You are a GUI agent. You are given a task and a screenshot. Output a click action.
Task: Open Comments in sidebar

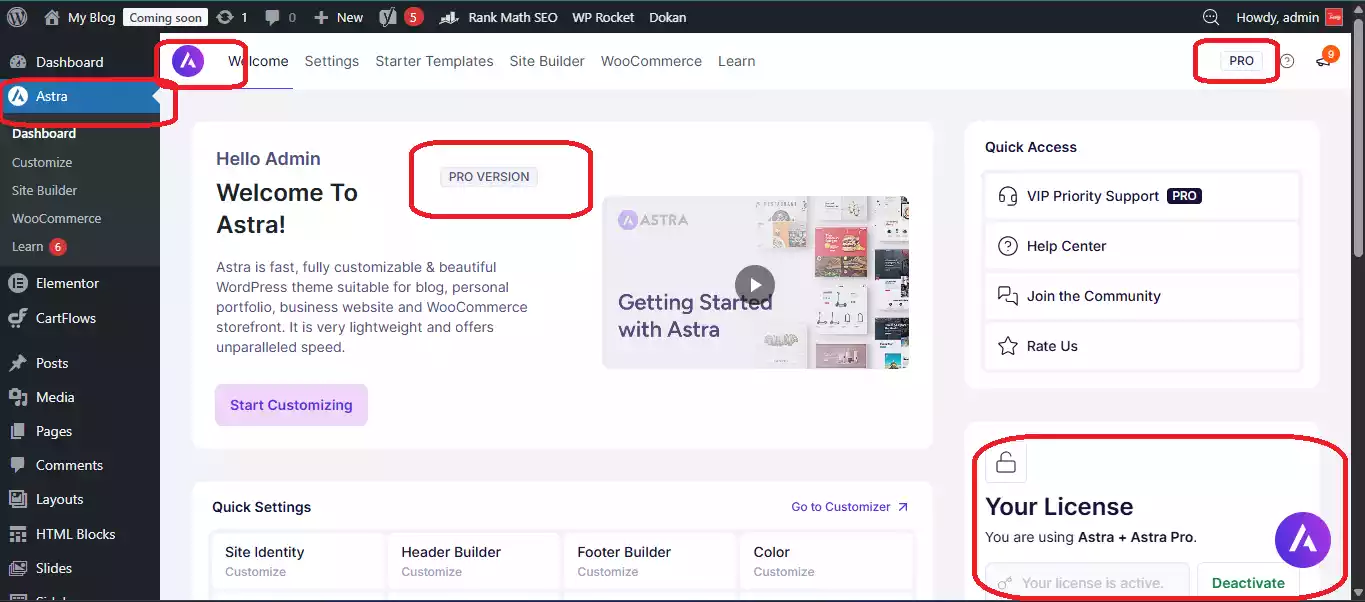coord(80,465)
